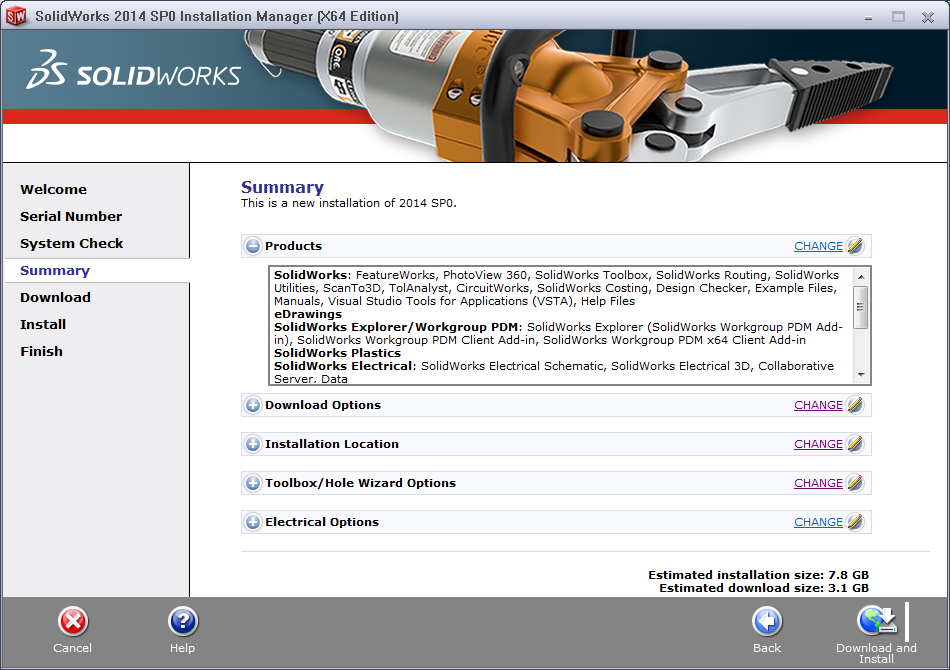The height and width of the screenshot is (670, 950).
Task: Select Welcome step in sidebar
Action: click(53, 190)
